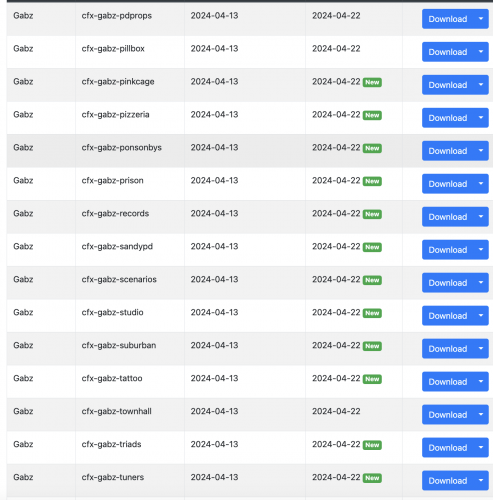Click the New badge in cfx-gabz-sandypd row
This screenshot has height=500, width=493.
click(x=372, y=247)
